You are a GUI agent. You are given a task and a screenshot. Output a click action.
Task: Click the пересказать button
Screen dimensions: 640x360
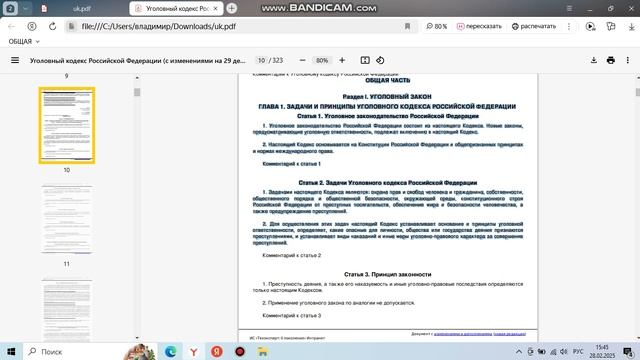pos(479,27)
